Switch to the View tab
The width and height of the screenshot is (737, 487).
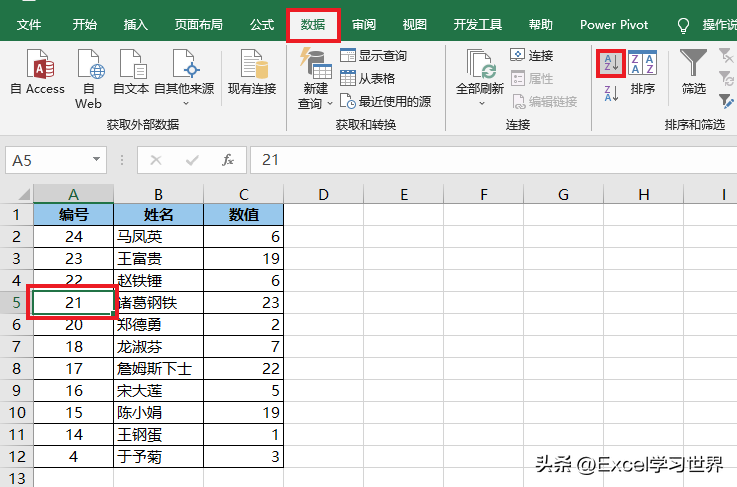415,24
